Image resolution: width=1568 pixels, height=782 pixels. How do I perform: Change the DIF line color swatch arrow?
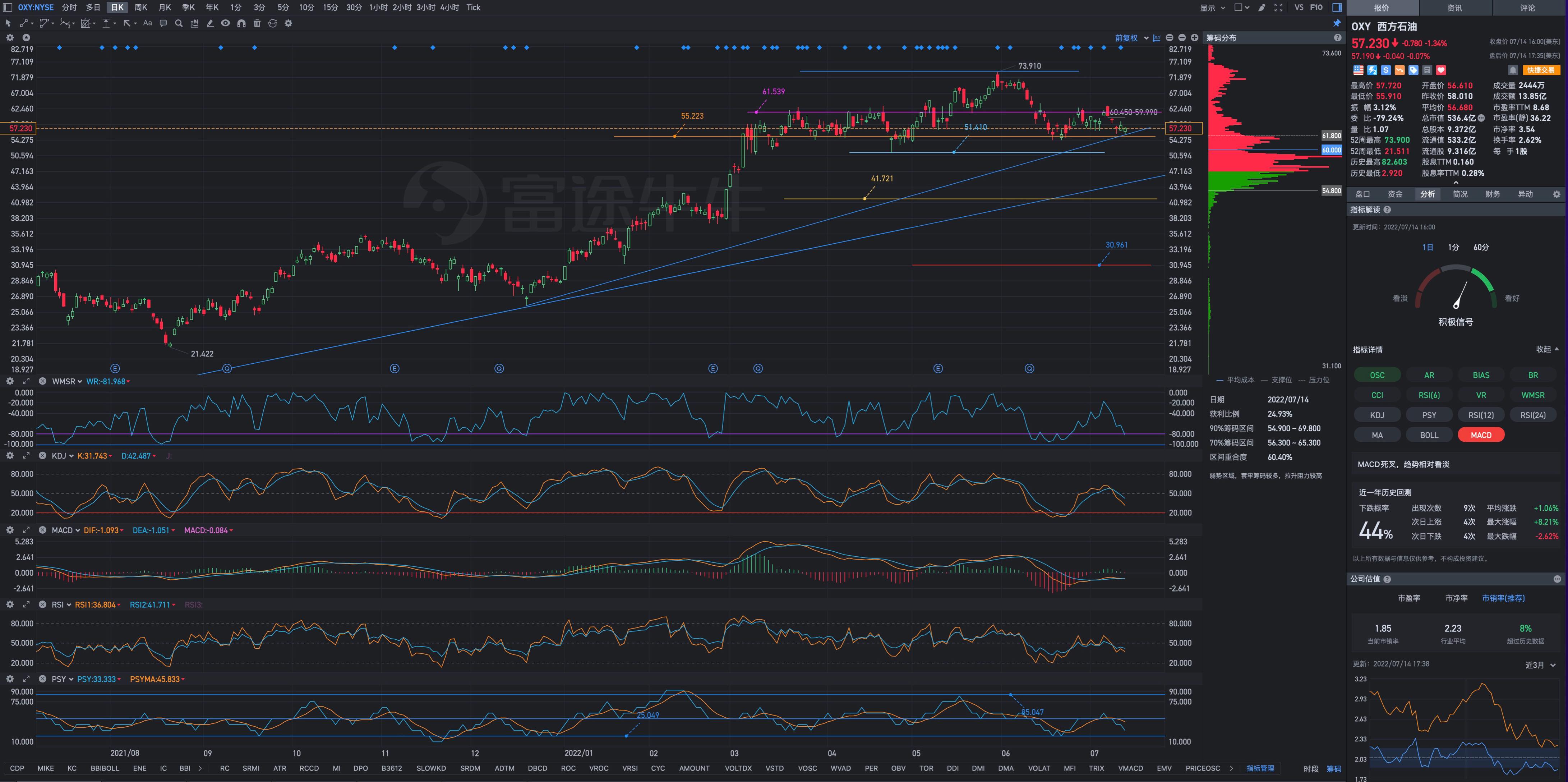tap(122, 530)
